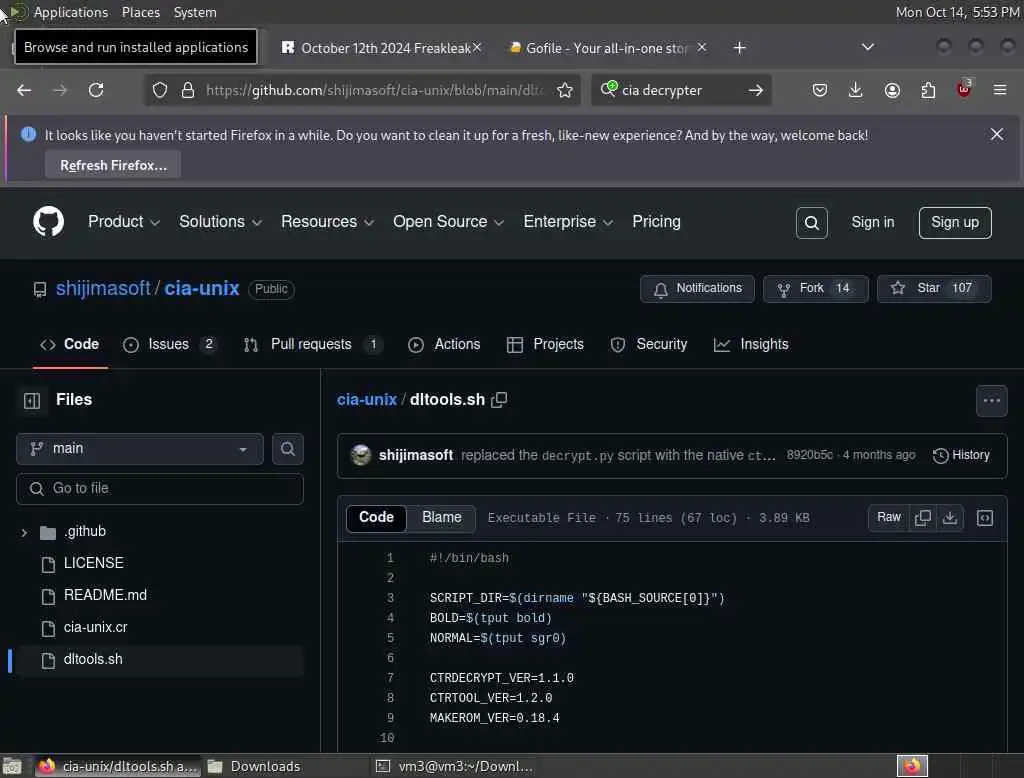The image size is (1024, 778).
Task: View the file History
Action: click(961, 455)
